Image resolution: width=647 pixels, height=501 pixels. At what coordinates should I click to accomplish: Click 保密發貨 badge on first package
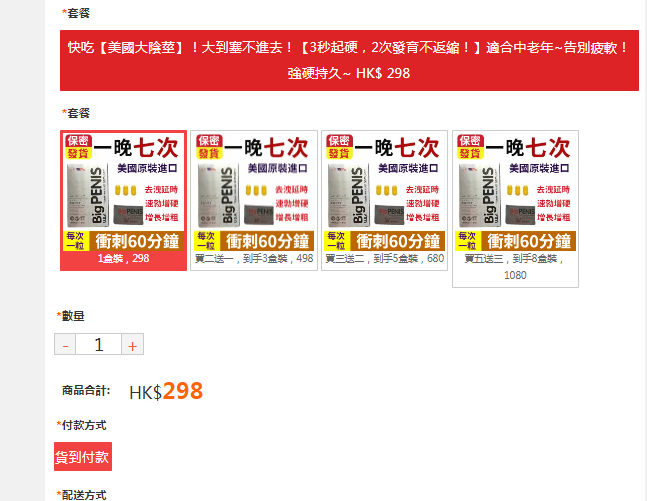click(78, 147)
